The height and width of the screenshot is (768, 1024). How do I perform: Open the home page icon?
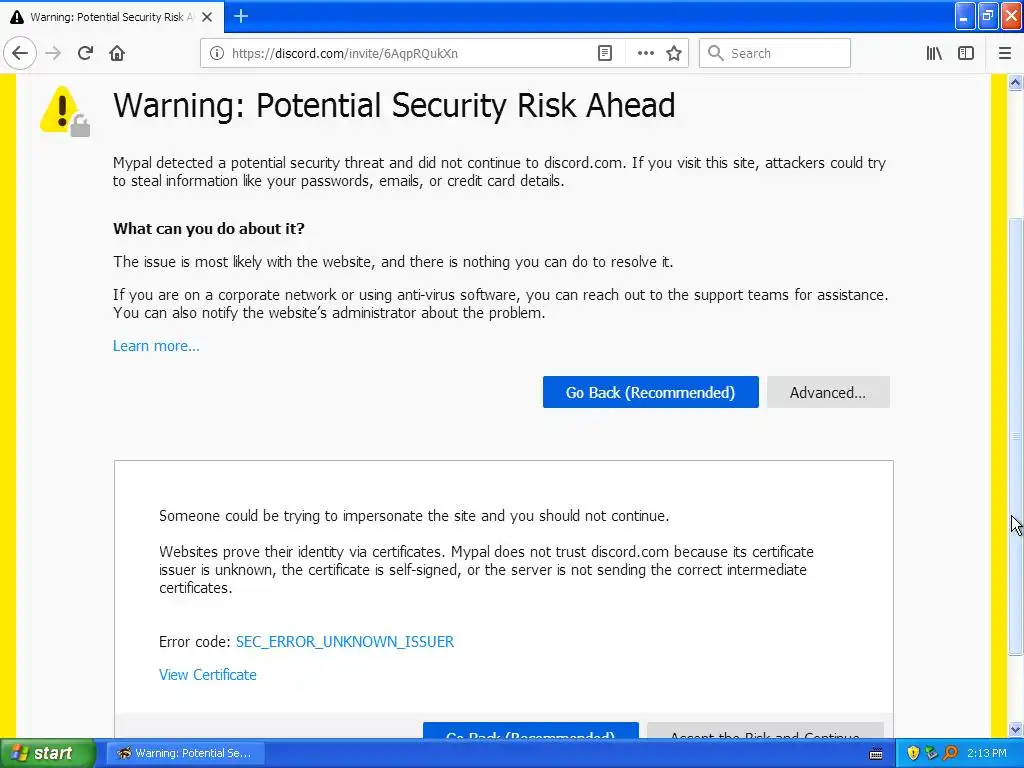(117, 53)
